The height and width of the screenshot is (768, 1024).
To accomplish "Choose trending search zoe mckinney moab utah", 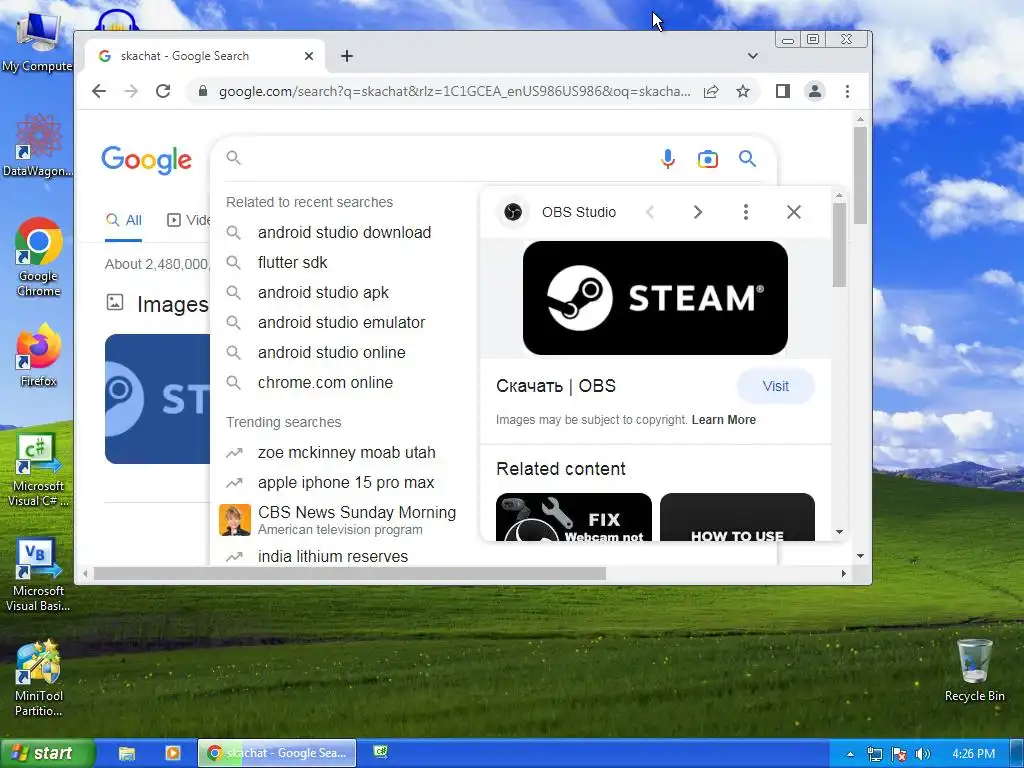I will (x=346, y=453).
